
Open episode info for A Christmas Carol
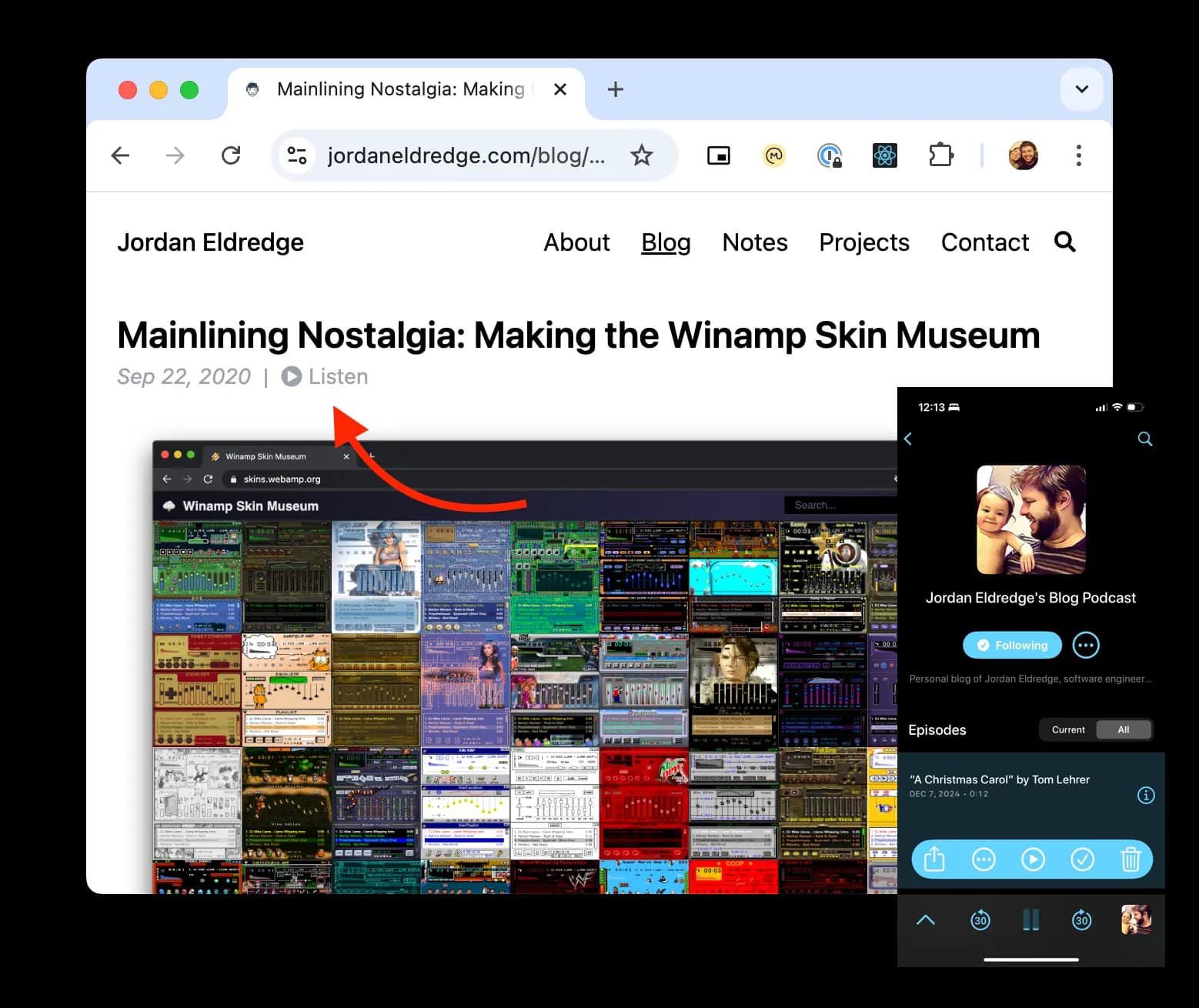pyautogui.click(x=1145, y=795)
